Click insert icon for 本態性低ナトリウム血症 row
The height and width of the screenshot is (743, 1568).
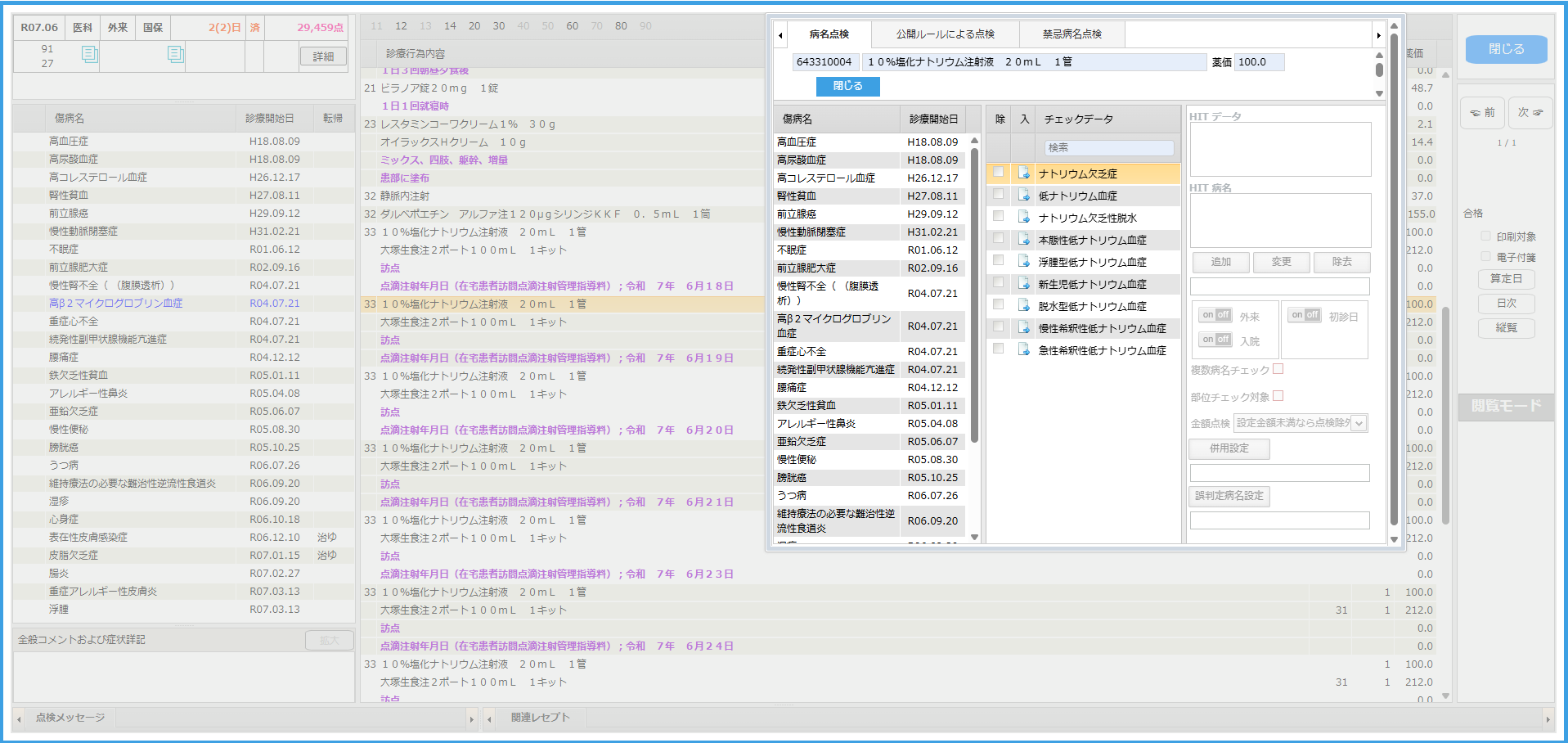click(1024, 239)
